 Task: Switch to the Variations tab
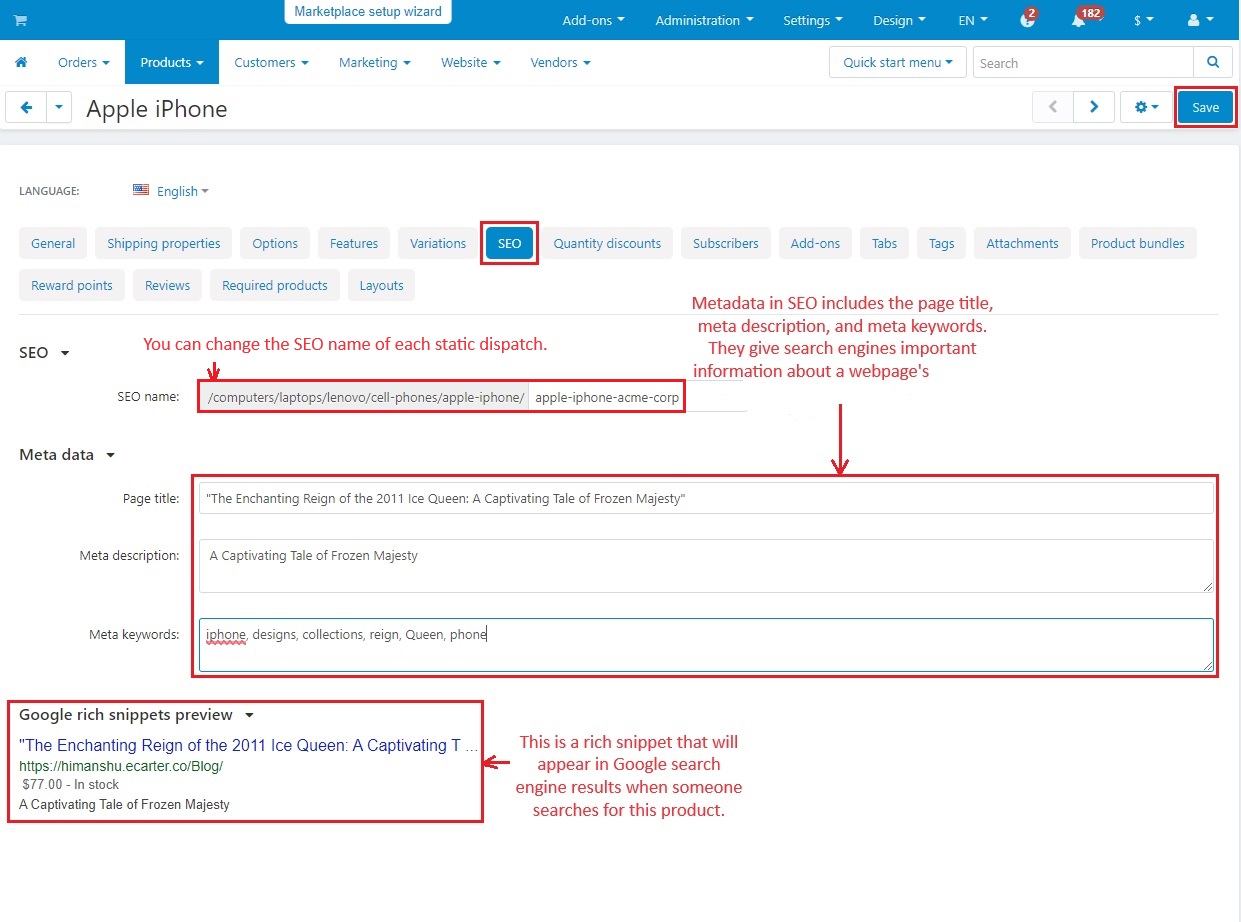(438, 243)
